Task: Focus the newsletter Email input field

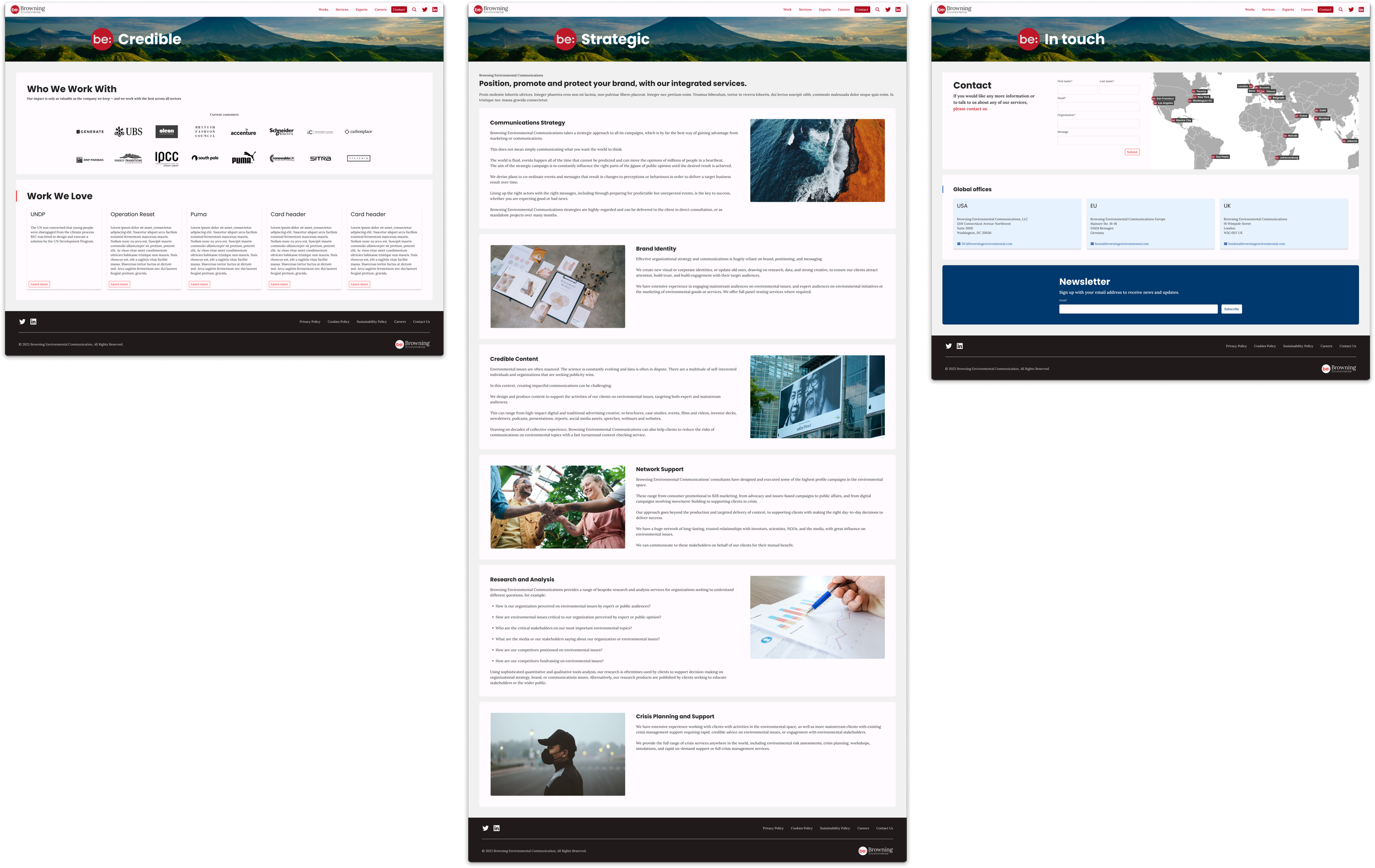Action: coord(1137,309)
